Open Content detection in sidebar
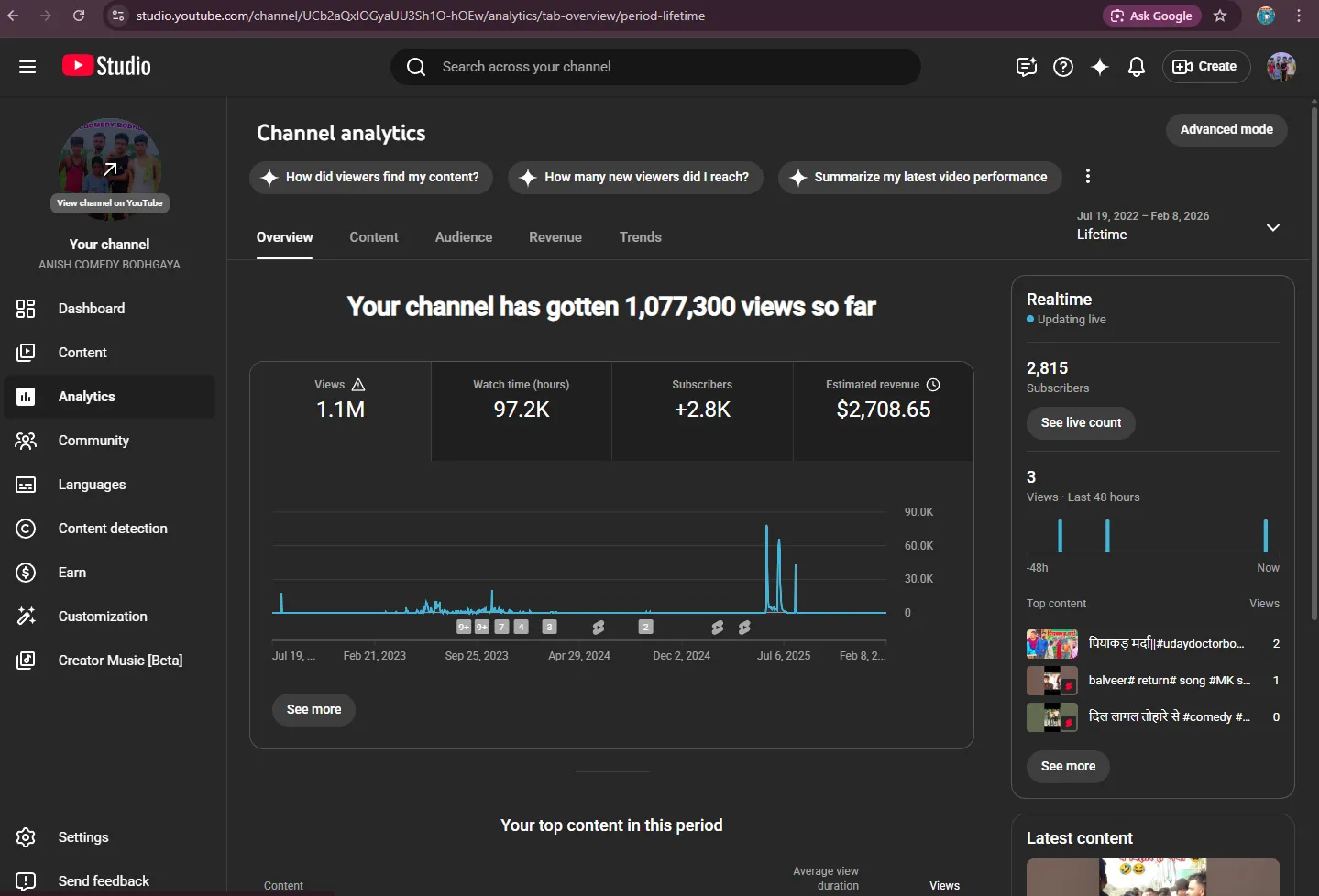1319x896 pixels. [x=110, y=529]
